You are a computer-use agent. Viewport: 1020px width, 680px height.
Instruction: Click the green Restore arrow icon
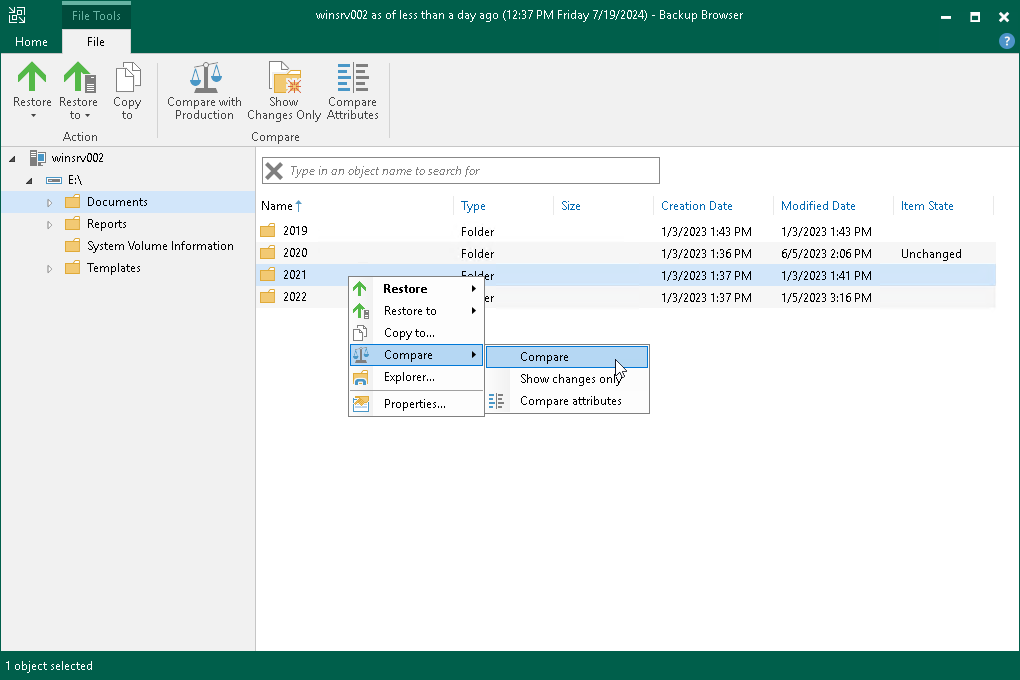coord(31,75)
